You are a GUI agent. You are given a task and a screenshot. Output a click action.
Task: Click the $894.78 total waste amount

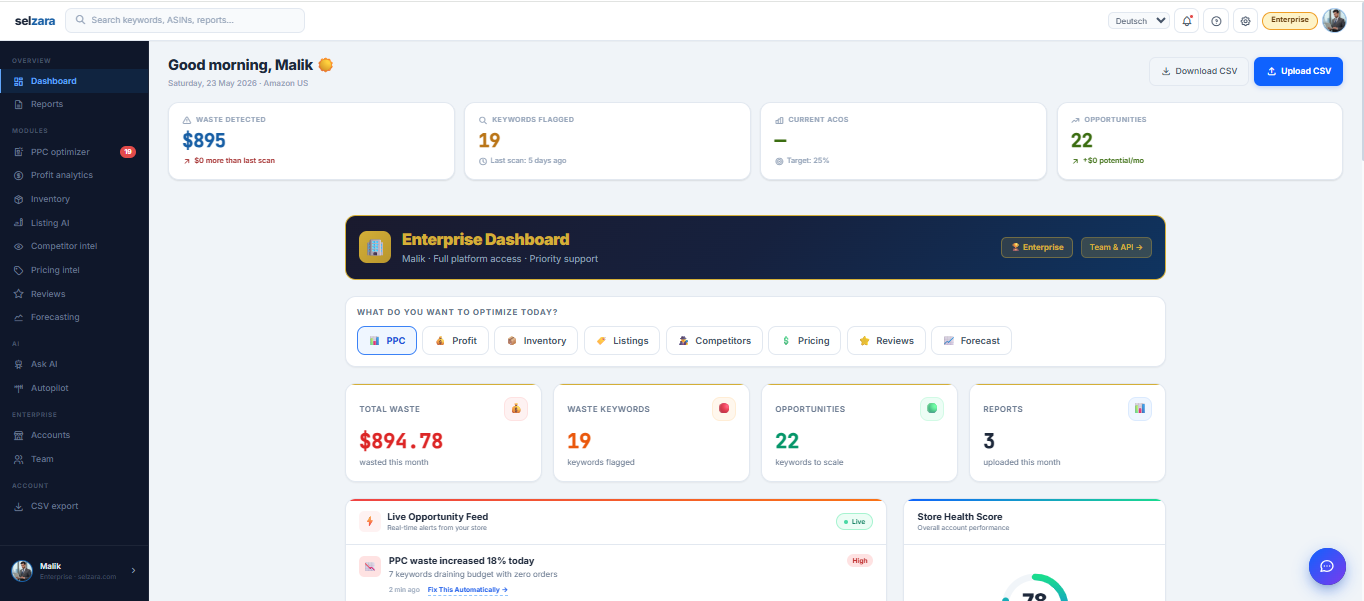401,441
